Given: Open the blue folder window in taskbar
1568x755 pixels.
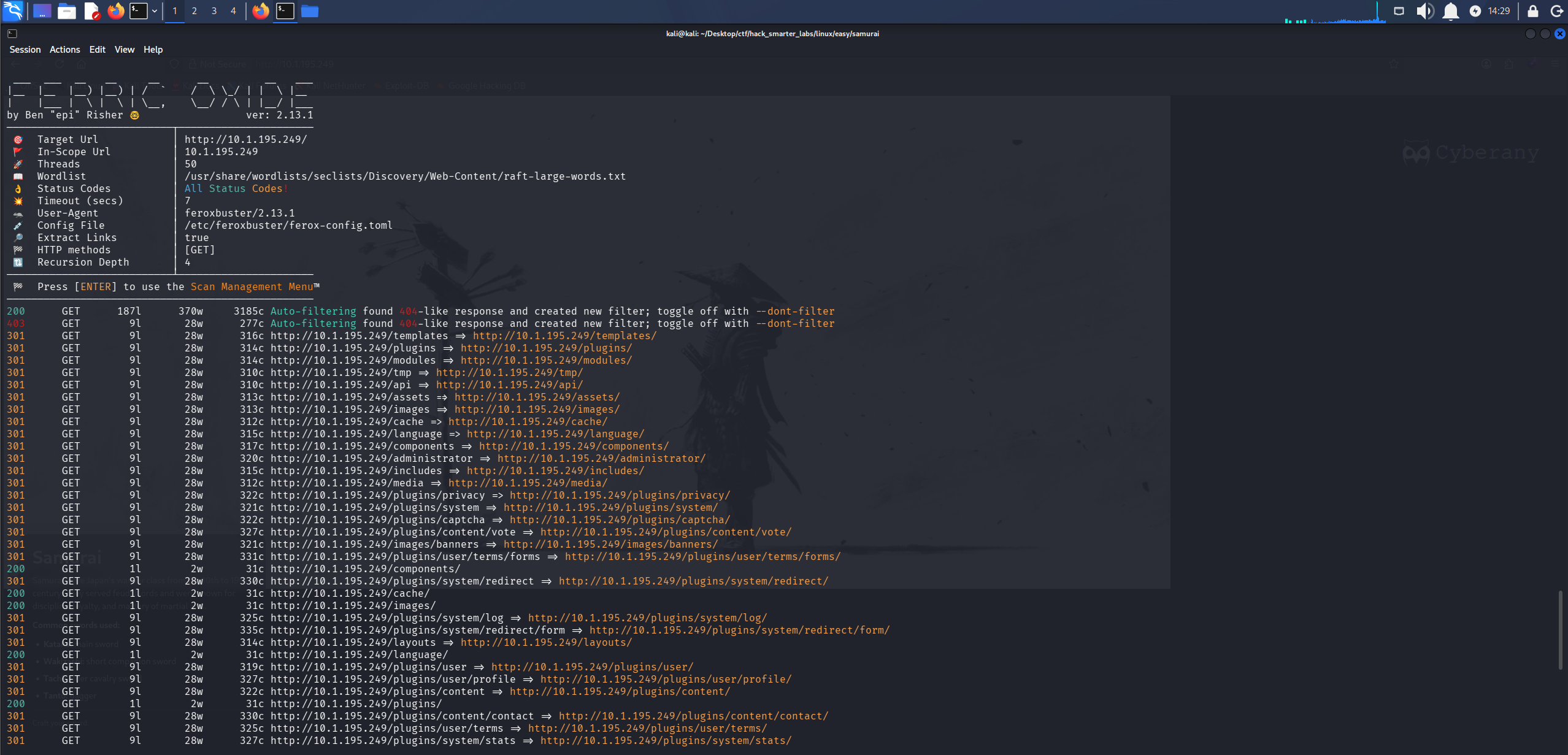Looking at the screenshot, I should click(310, 11).
